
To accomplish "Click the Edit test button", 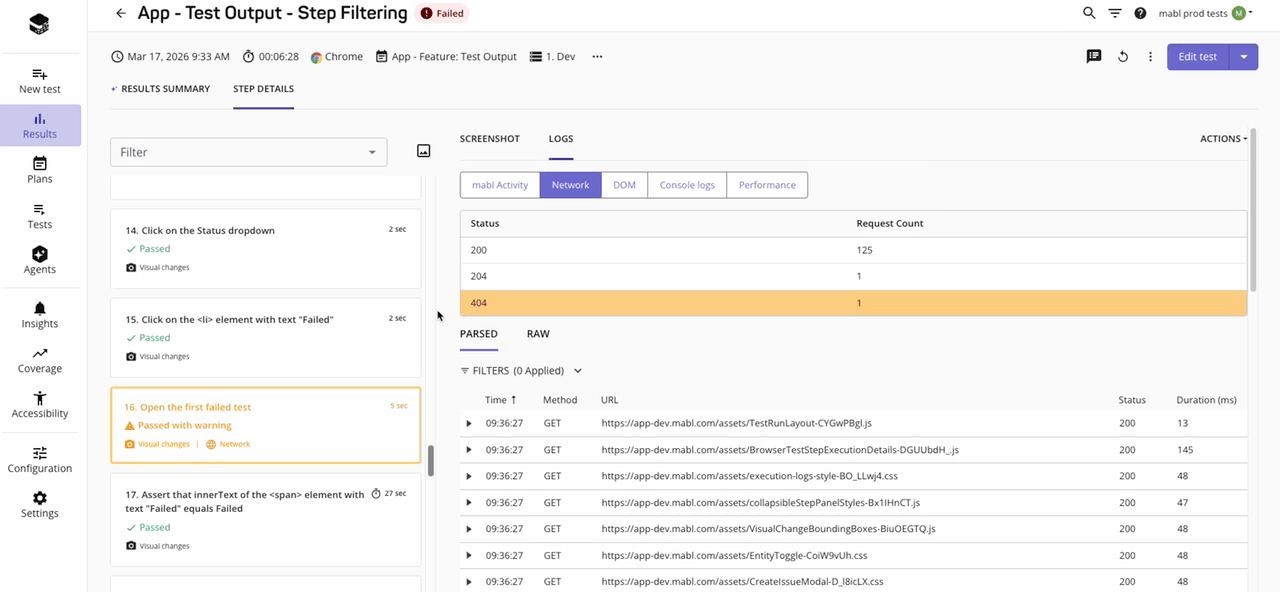I will 1197,57.
